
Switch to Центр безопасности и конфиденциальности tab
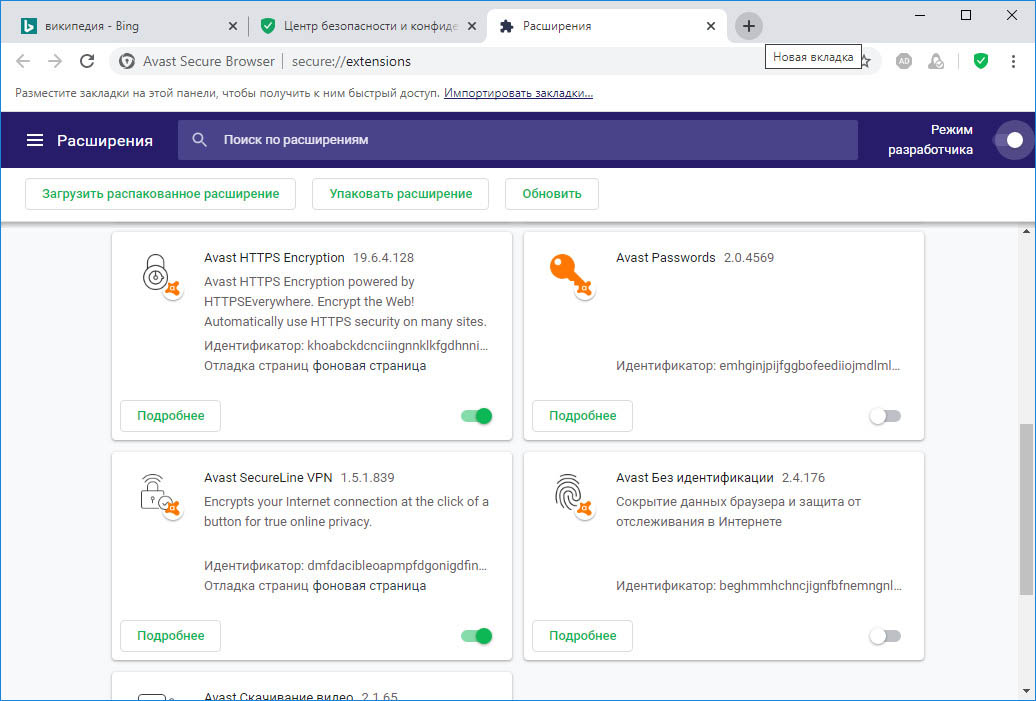pyautogui.click(x=369, y=26)
